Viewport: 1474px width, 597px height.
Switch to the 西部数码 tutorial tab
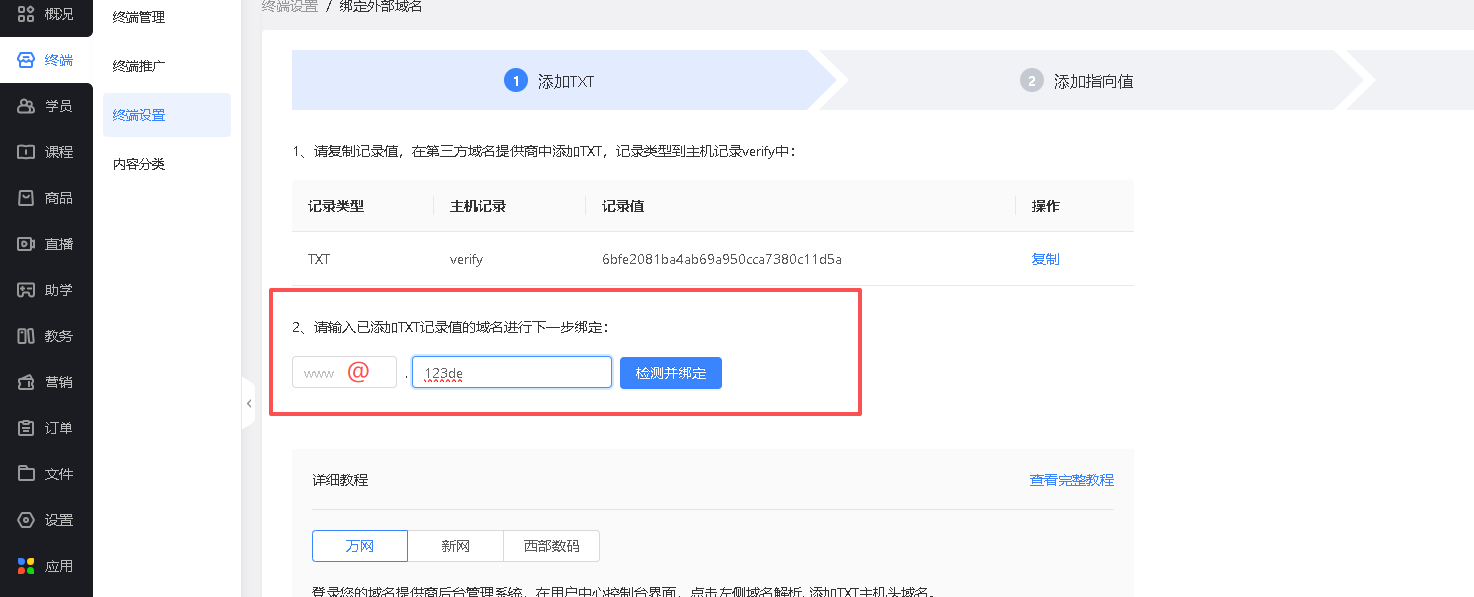pos(552,546)
